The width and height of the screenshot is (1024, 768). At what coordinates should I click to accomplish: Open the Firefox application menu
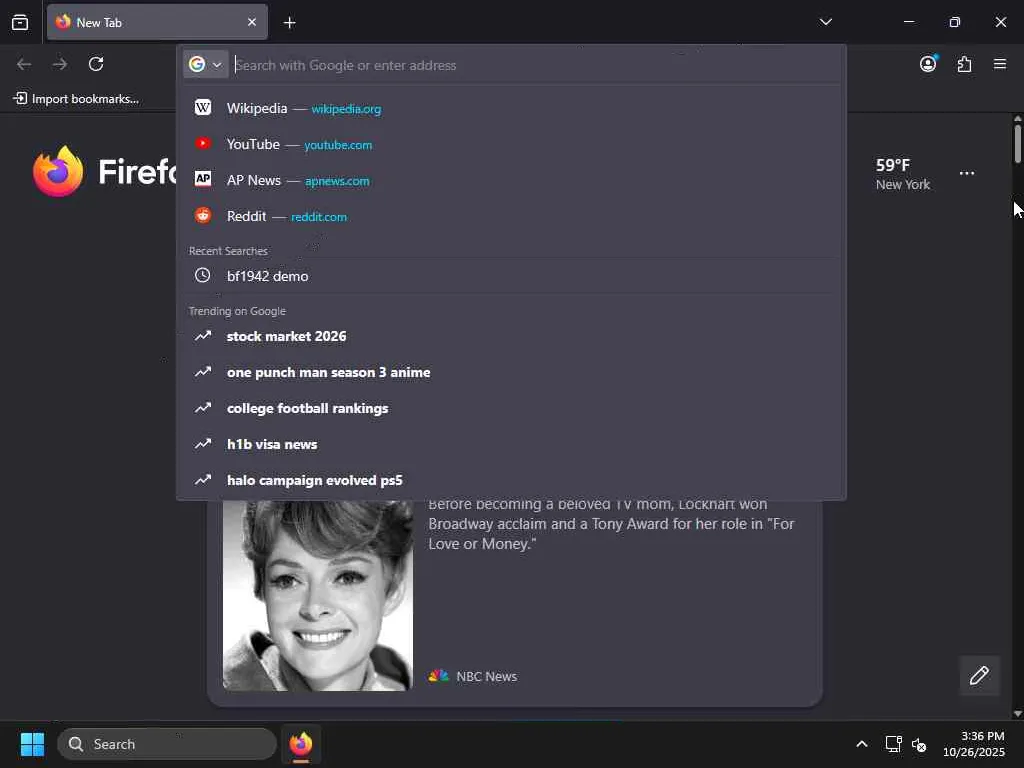pyautogui.click(x=1000, y=64)
